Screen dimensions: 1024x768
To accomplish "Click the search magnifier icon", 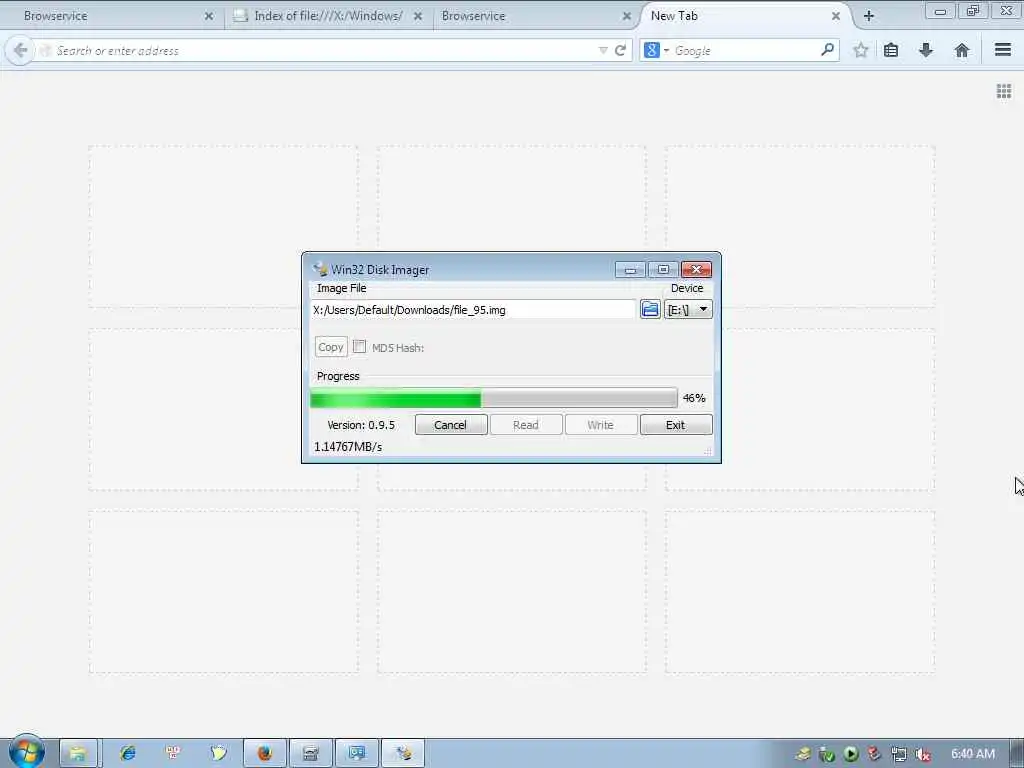I will coord(827,50).
